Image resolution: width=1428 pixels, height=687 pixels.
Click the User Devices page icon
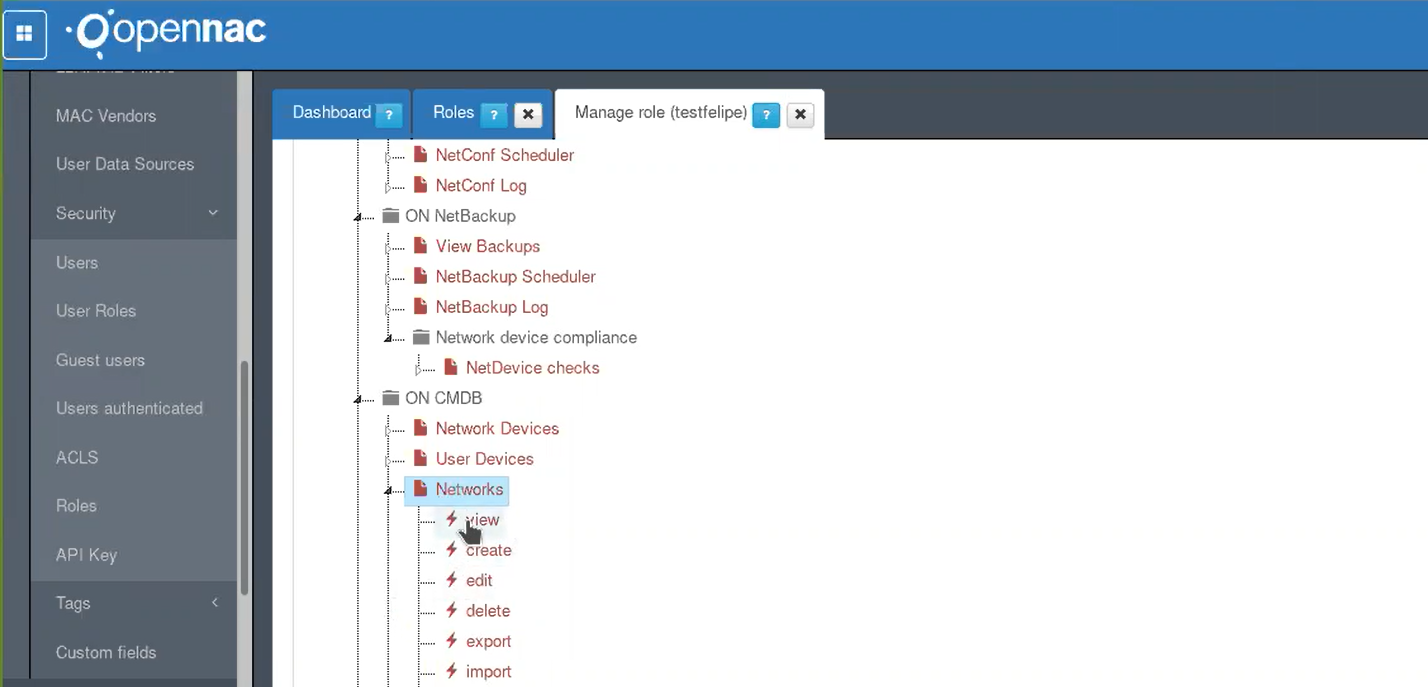click(421, 458)
